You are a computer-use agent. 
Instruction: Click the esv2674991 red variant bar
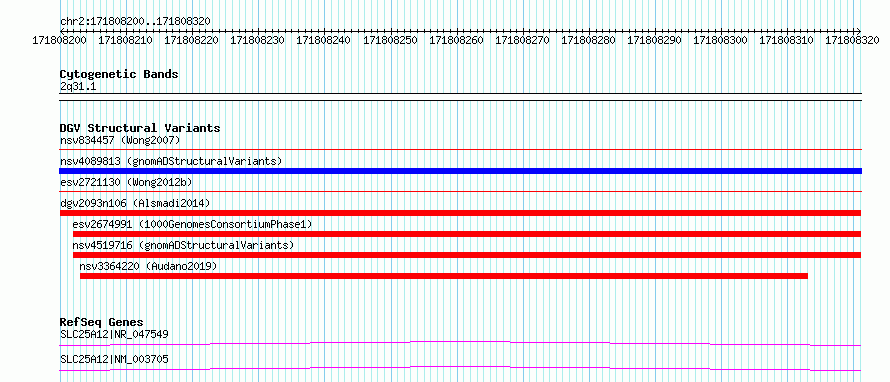[x=467, y=234]
